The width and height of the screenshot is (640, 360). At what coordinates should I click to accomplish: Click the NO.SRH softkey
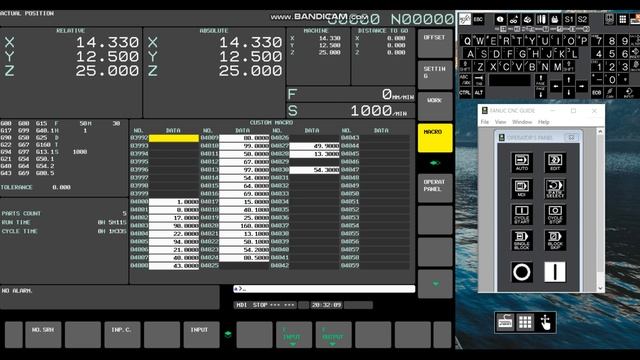click(43, 335)
